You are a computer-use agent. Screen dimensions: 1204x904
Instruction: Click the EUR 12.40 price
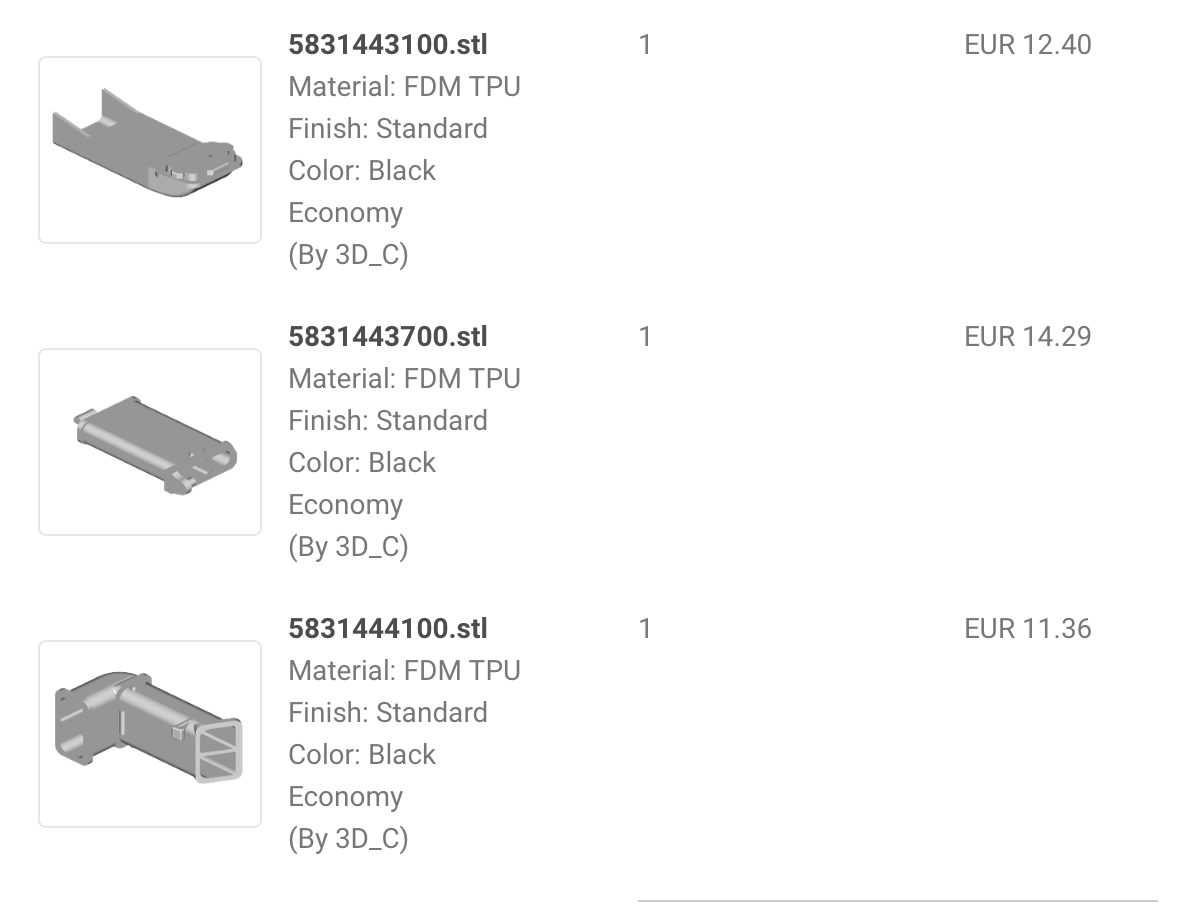tap(1027, 45)
